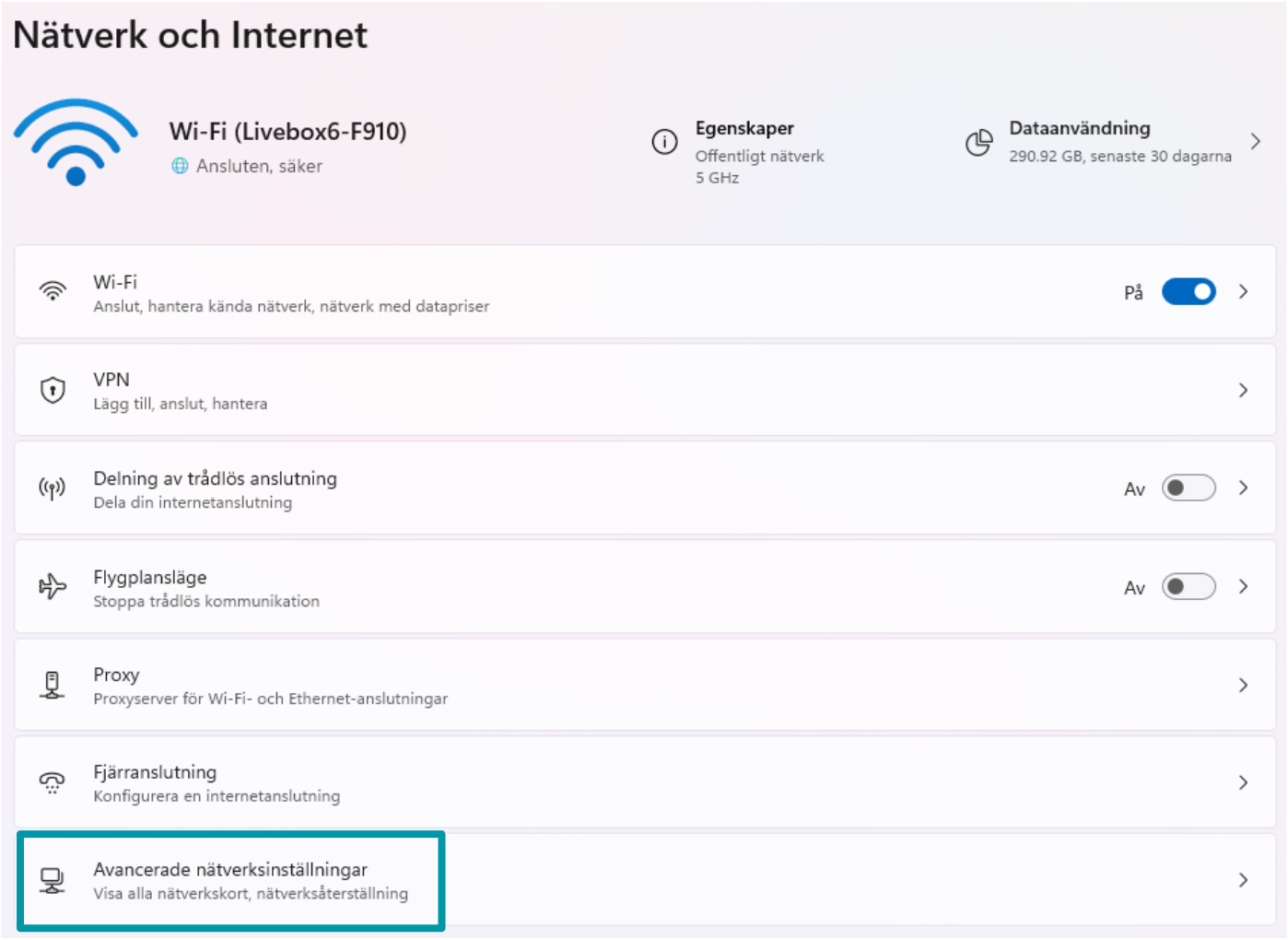Click the Egenskaper info icon

664,141
